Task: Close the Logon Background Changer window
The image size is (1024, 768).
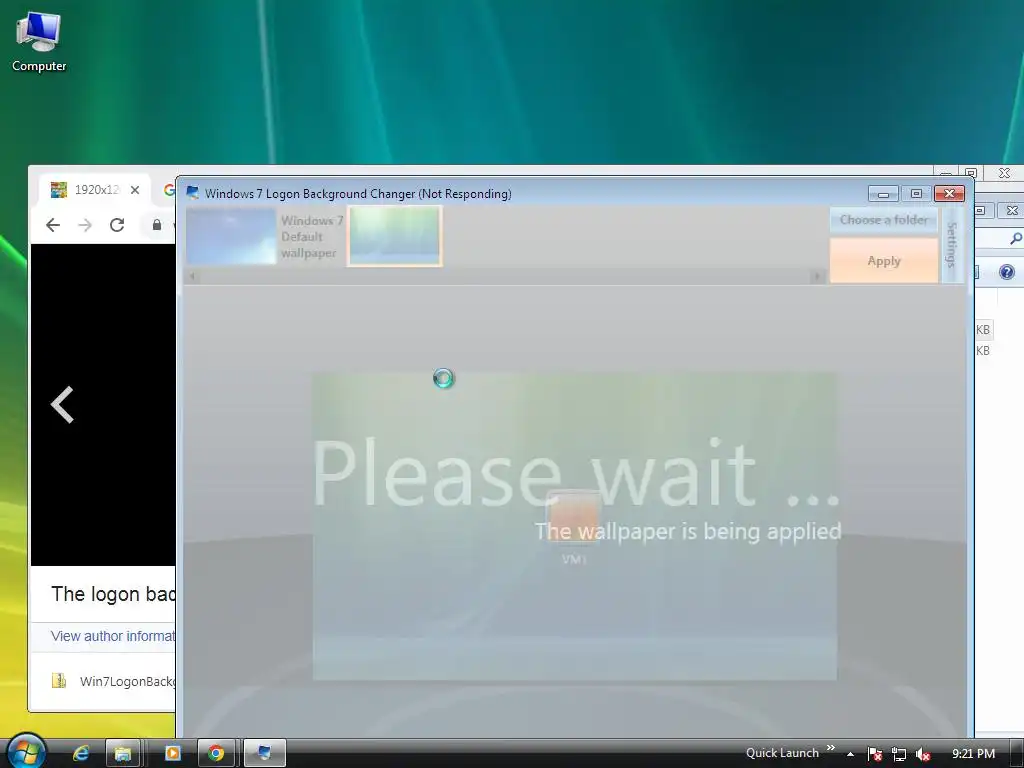Action: [x=949, y=193]
